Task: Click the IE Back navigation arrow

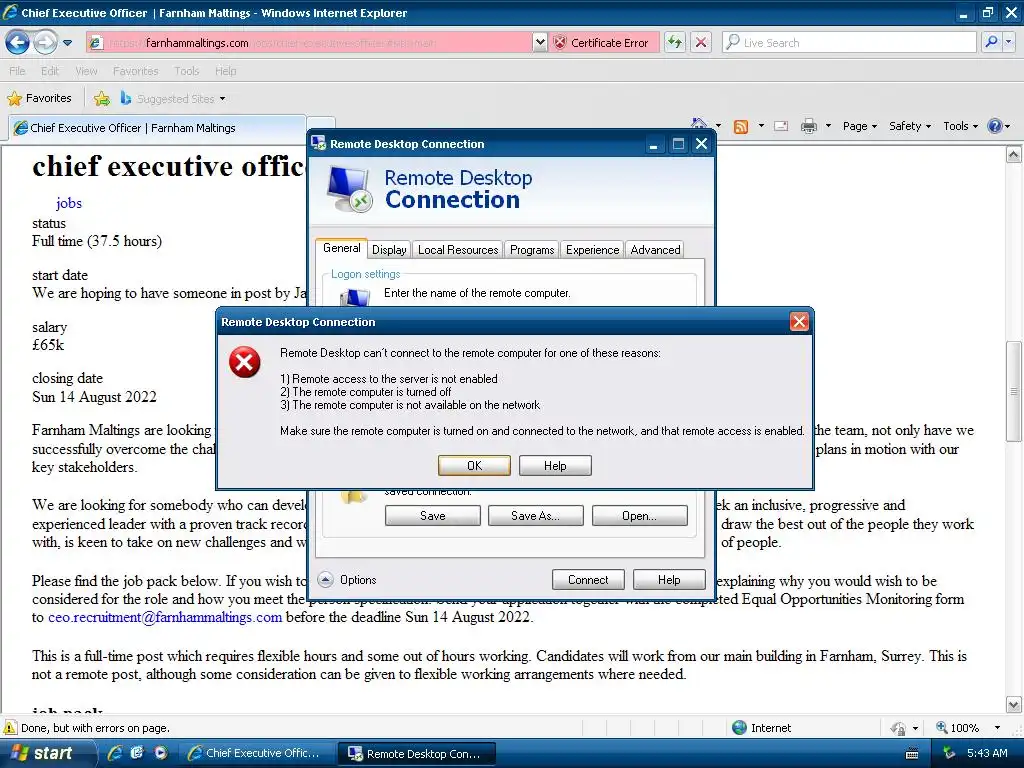Action: 18,43
